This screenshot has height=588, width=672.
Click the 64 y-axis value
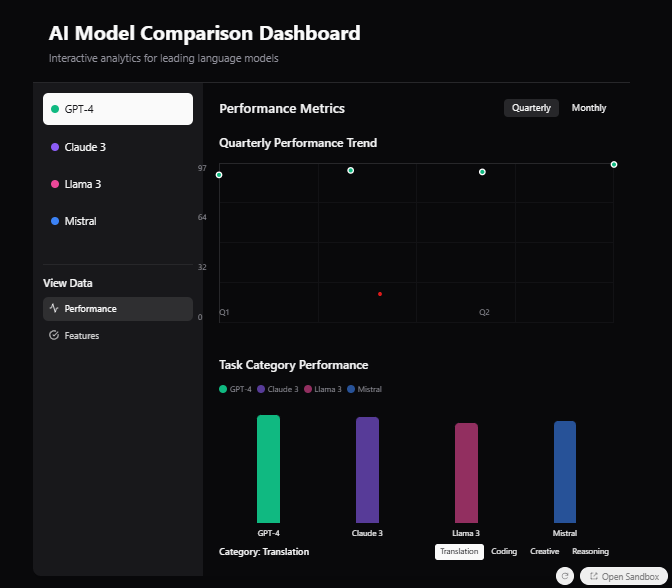pos(202,217)
